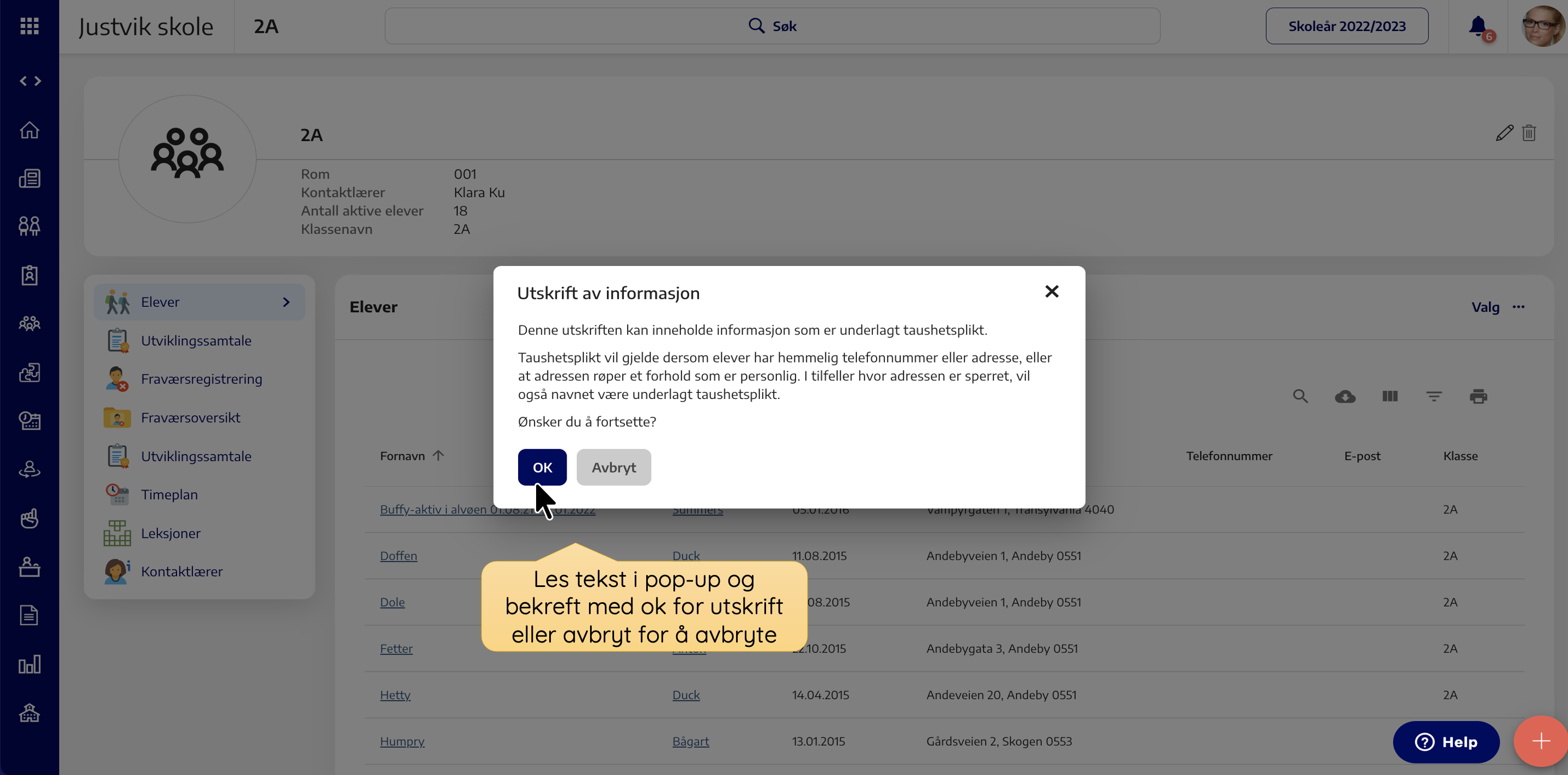The height and width of the screenshot is (775, 1568).
Task: Open the bar chart statistics icon in sidebar
Action: point(29,664)
